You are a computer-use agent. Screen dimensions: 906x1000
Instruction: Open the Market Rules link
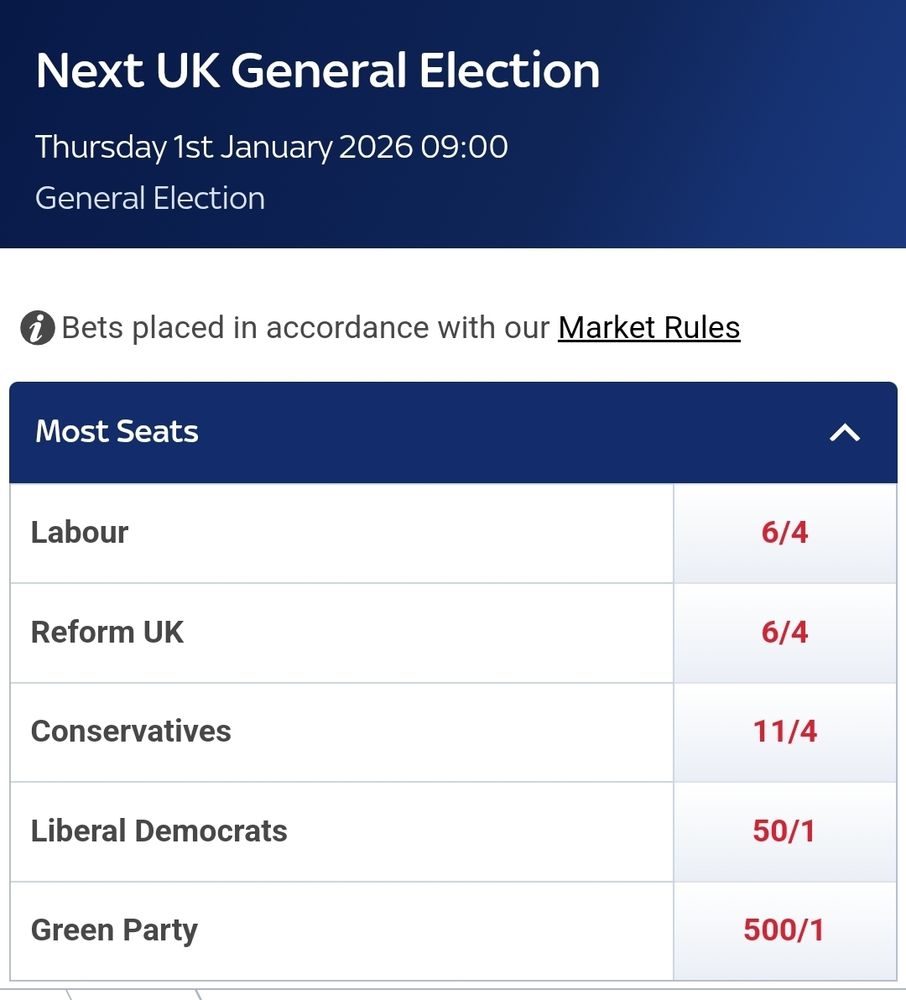(x=649, y=328)
